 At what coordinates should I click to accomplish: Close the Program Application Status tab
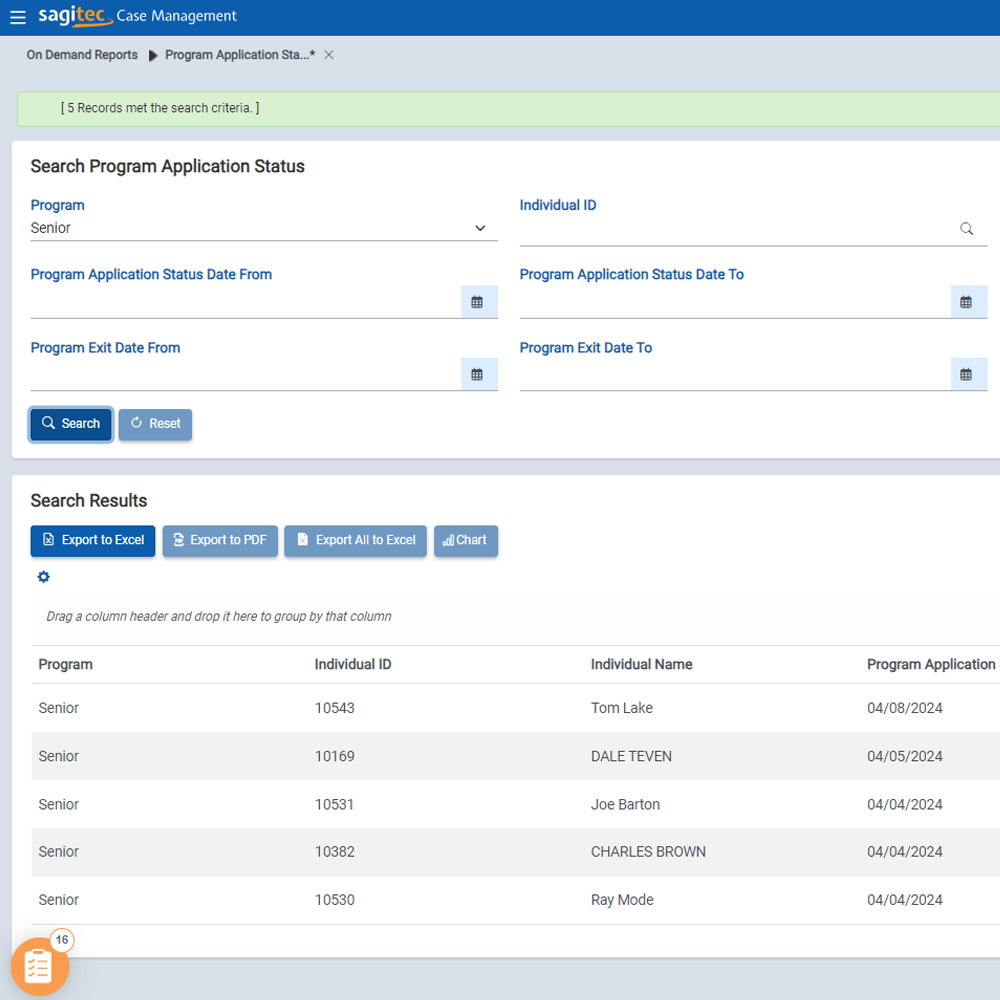328,55
